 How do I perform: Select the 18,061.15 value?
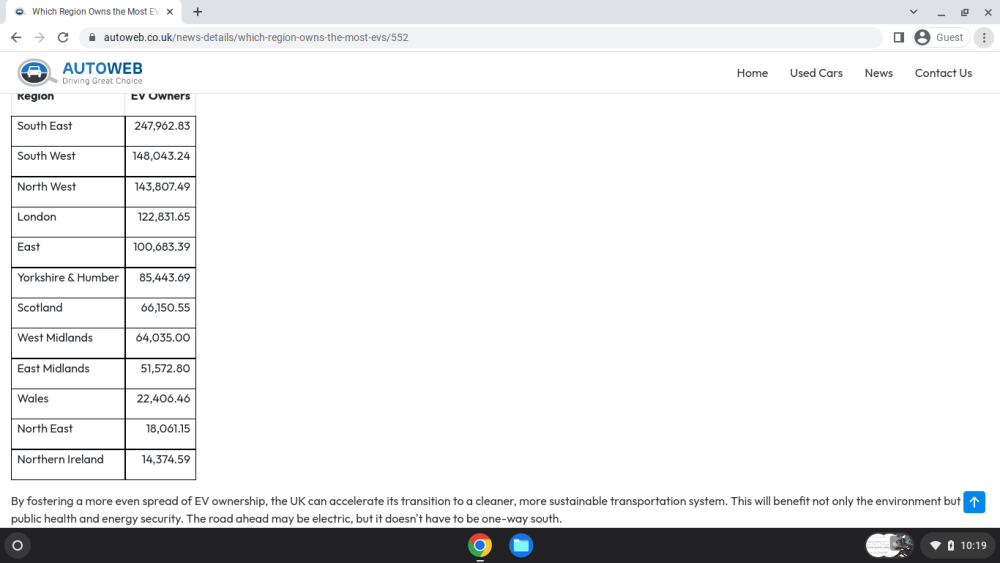point(168,428)
